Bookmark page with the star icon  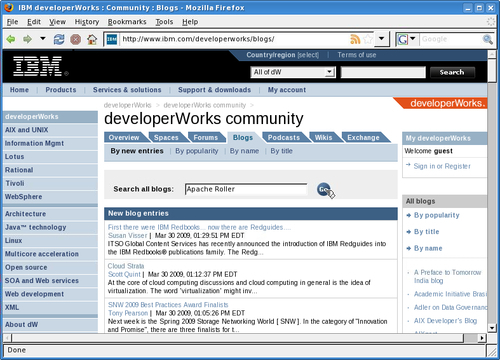(368, 39)
